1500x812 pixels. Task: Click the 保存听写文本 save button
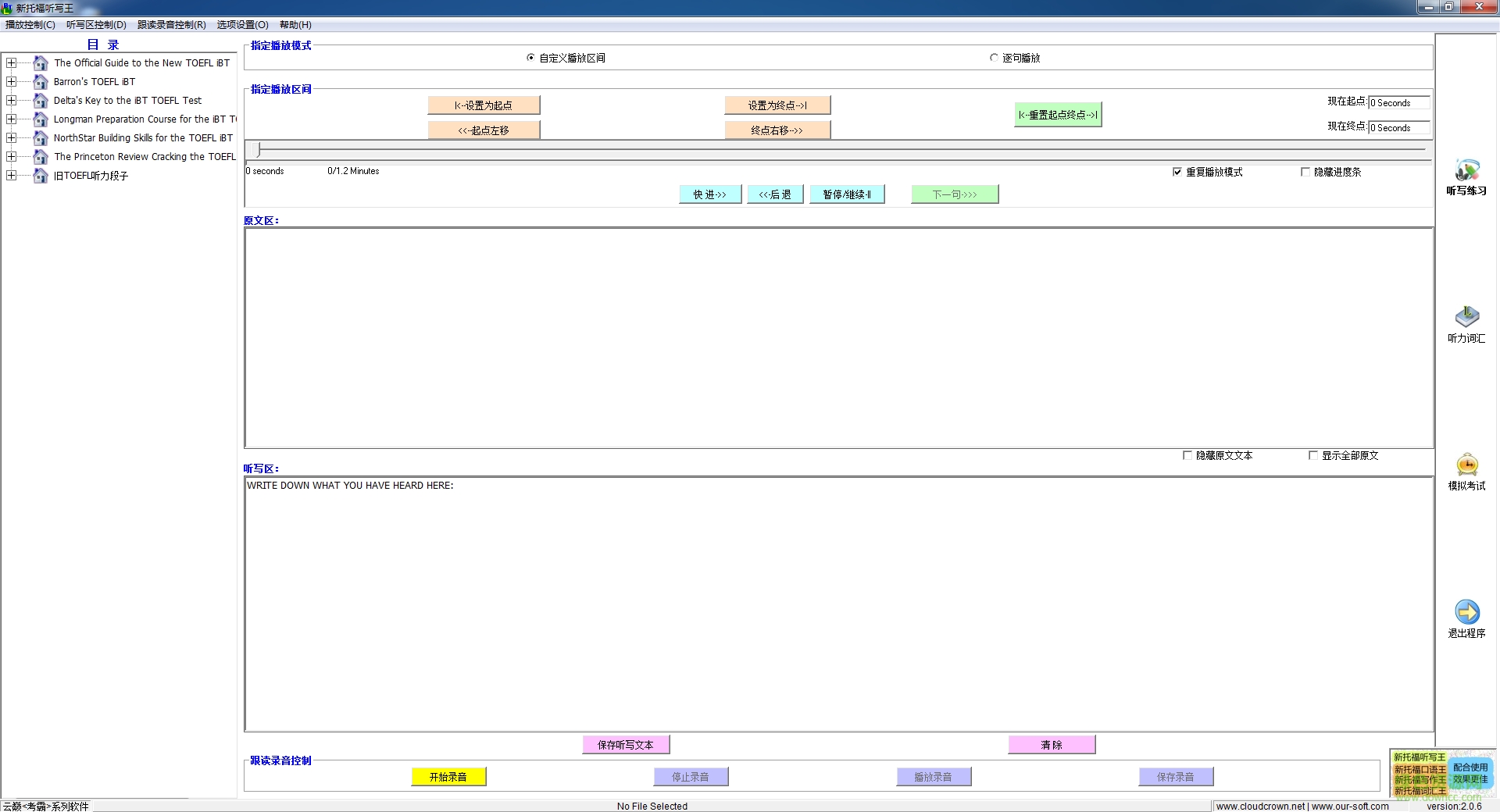pyautogui.click(x=625, y=744)
